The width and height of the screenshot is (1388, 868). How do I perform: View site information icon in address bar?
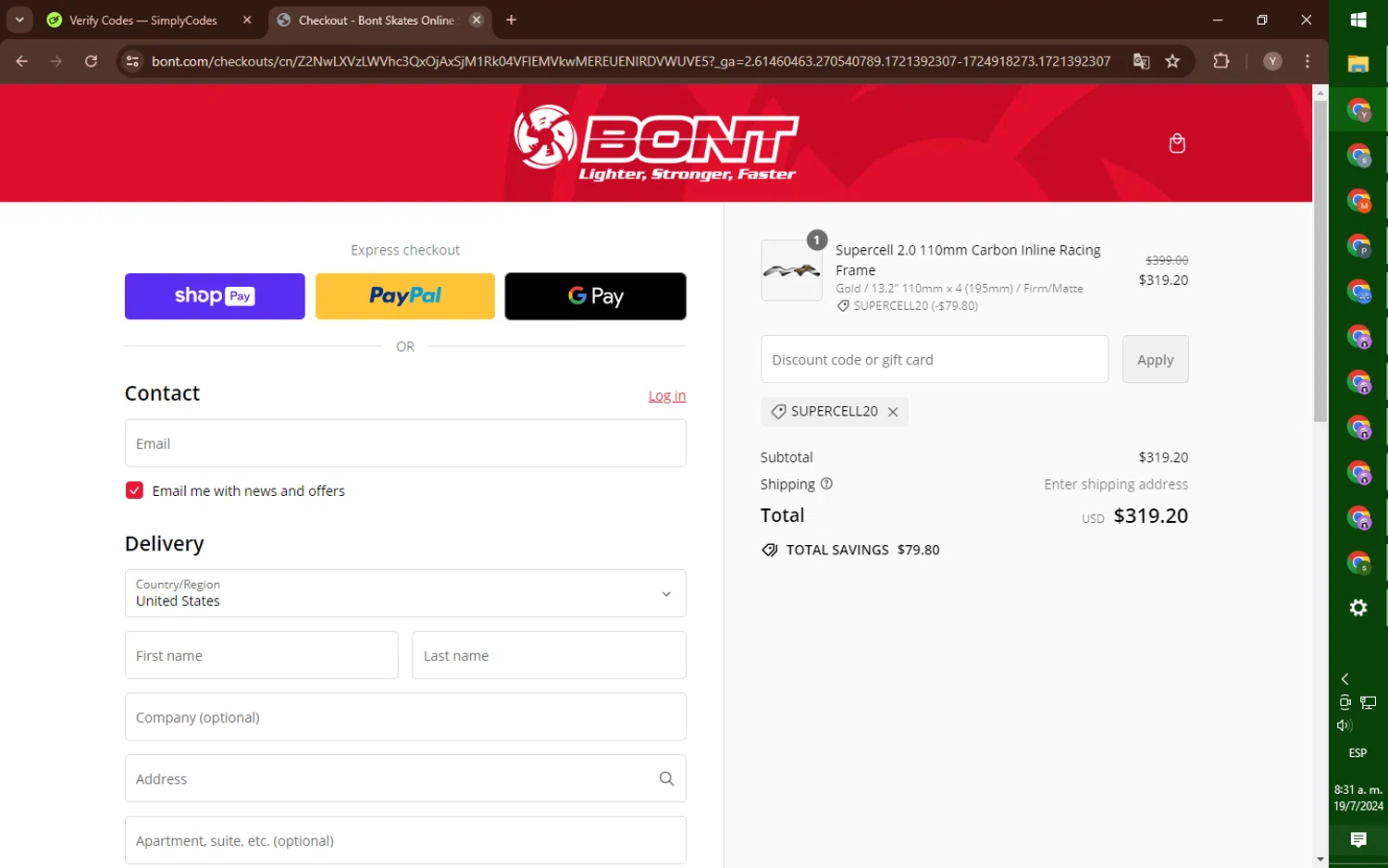(132, 61)
